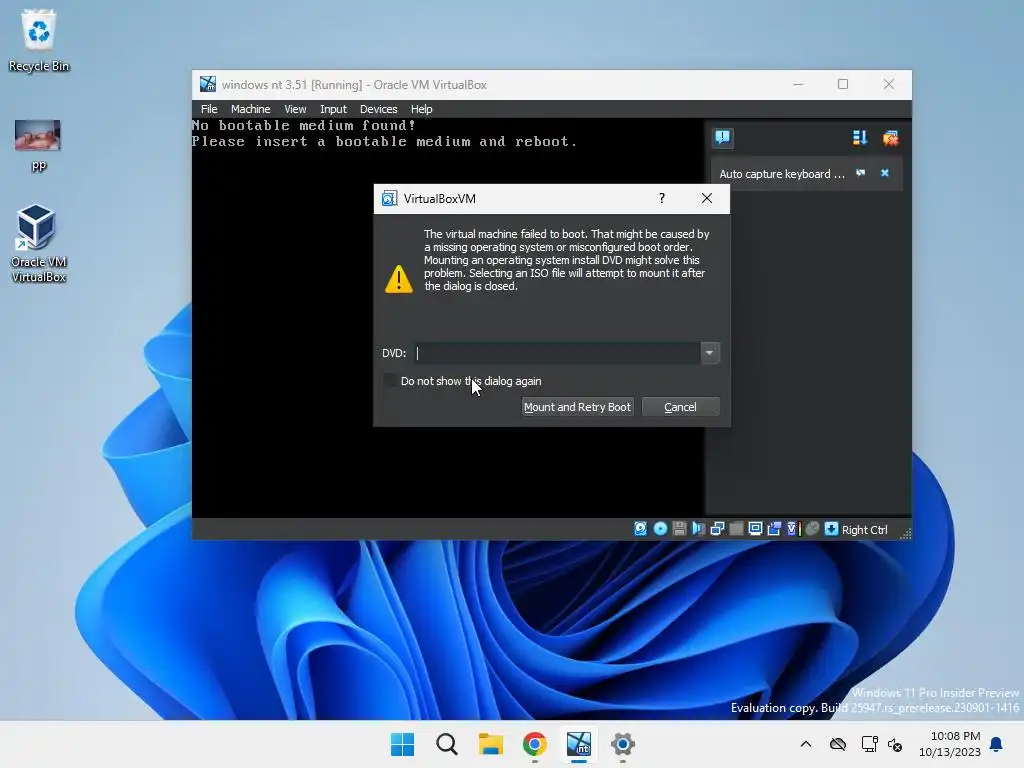Click the delete finished notifications icon
Screen dimensions: 1024x768
[890, 138]
